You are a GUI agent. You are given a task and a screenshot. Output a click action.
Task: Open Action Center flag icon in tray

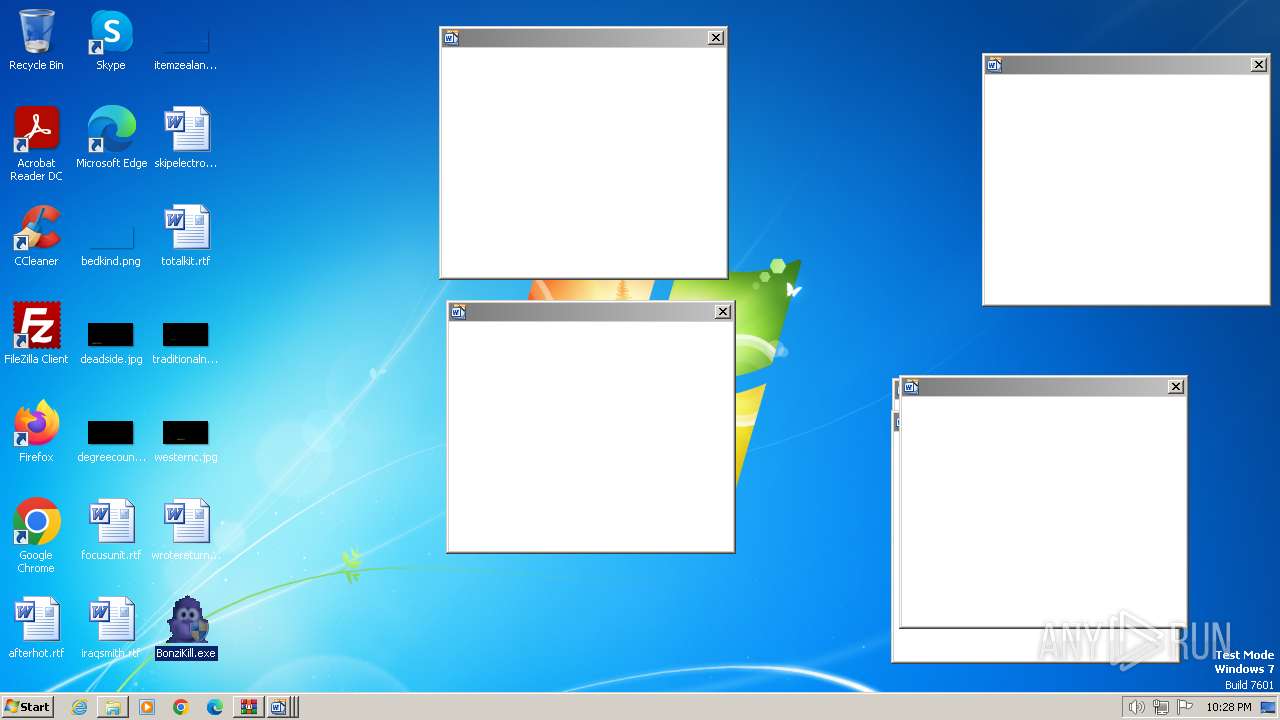pyautogui.click(x=1185, y=707)
